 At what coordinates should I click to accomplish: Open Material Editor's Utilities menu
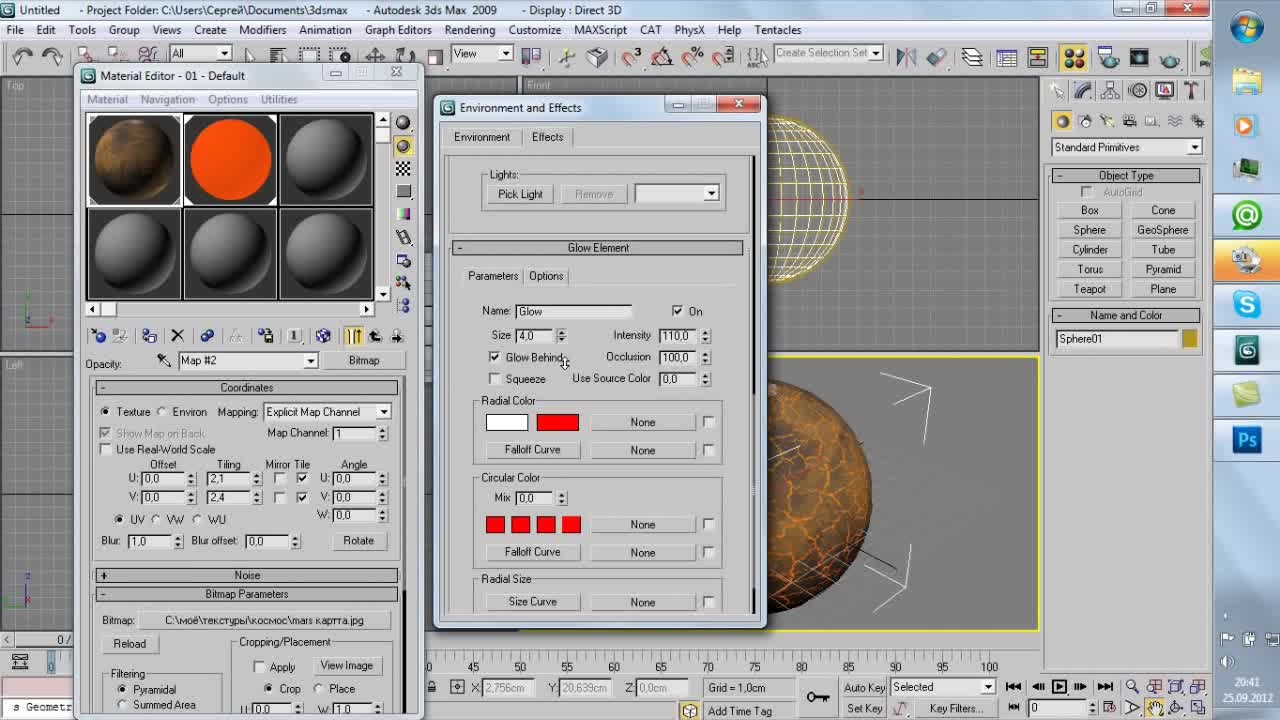[279, 100]
